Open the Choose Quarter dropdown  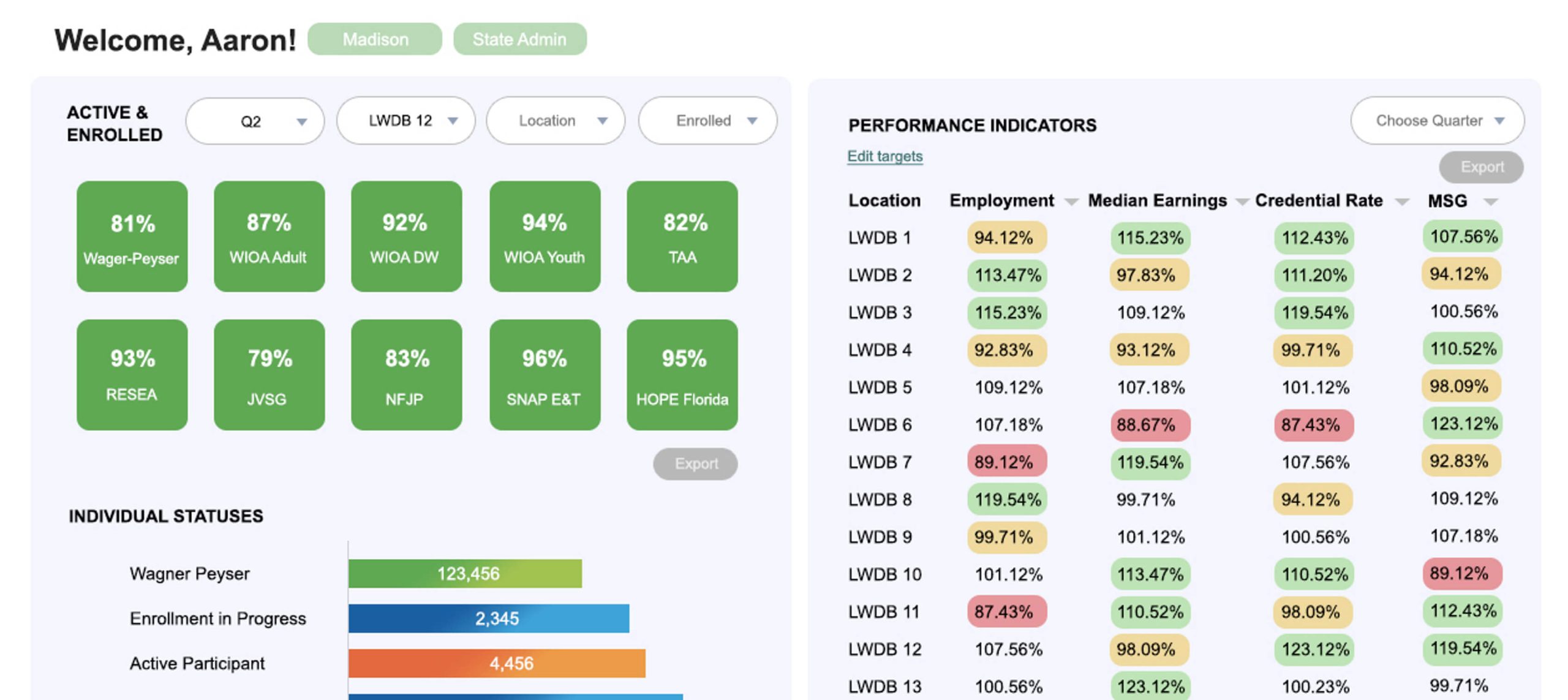pyautogui.click(x=1437, y=121)
